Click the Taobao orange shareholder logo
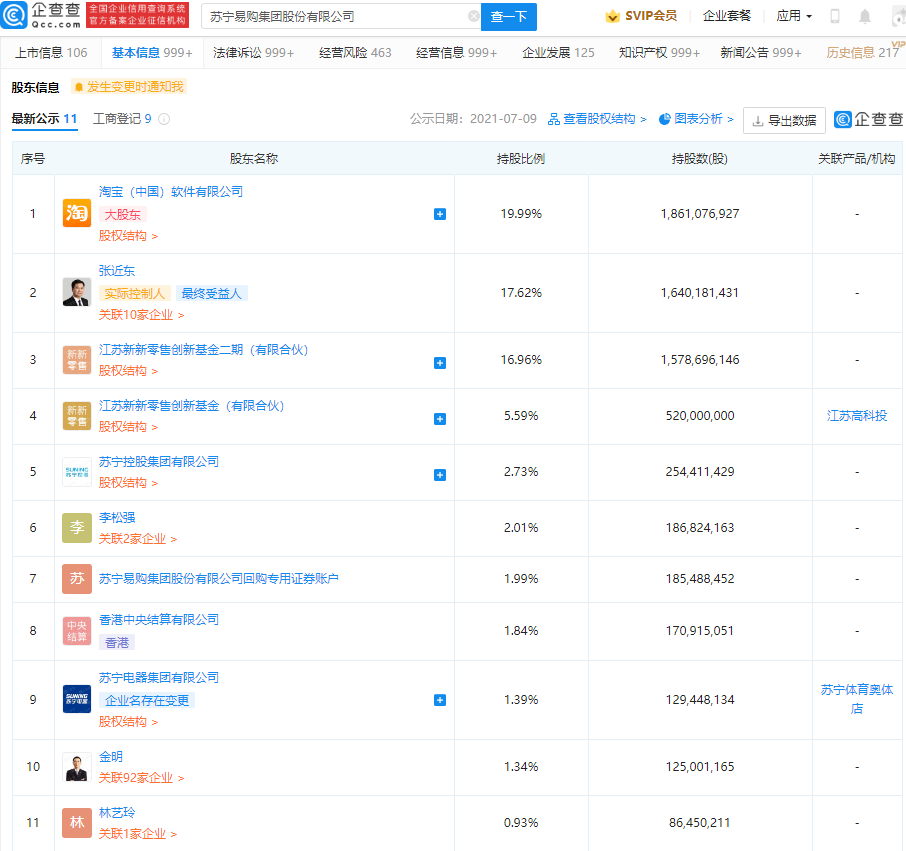The height and width of the screenshot is (851, 906). click(77, 213)
